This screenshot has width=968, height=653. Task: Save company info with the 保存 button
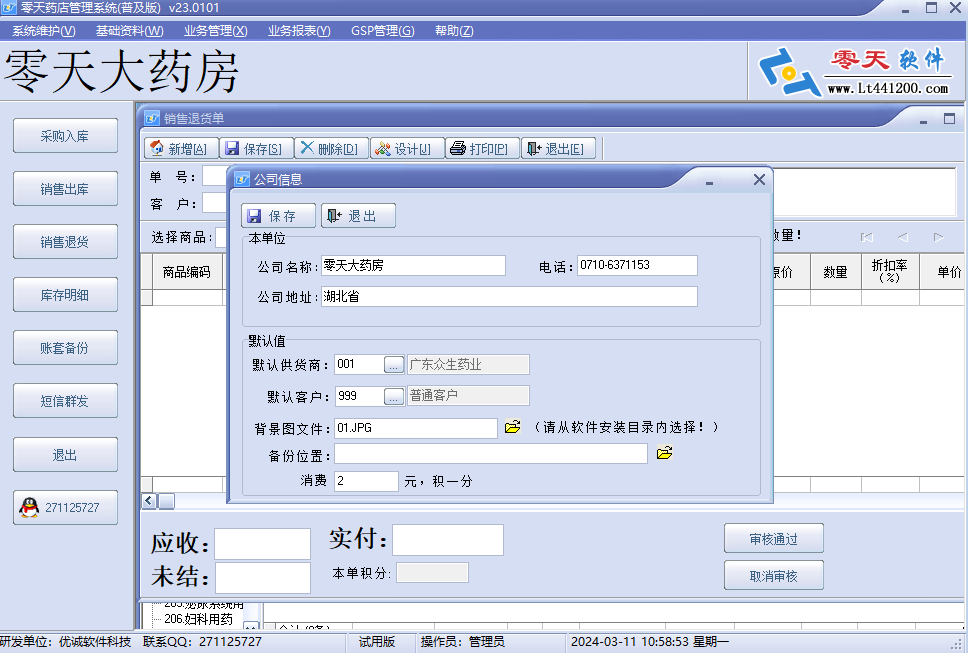coord(278,216)
